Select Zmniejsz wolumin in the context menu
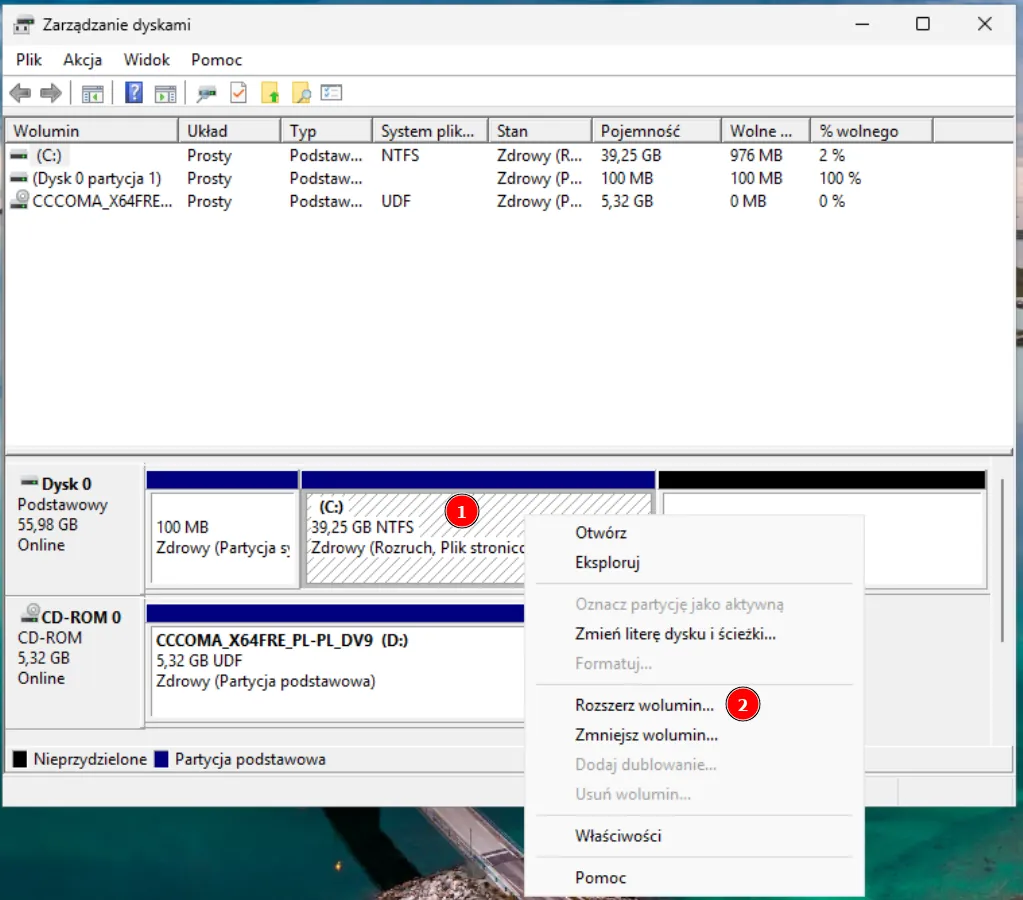Screen dimensions: 1023x900 [x=646, y=735]
